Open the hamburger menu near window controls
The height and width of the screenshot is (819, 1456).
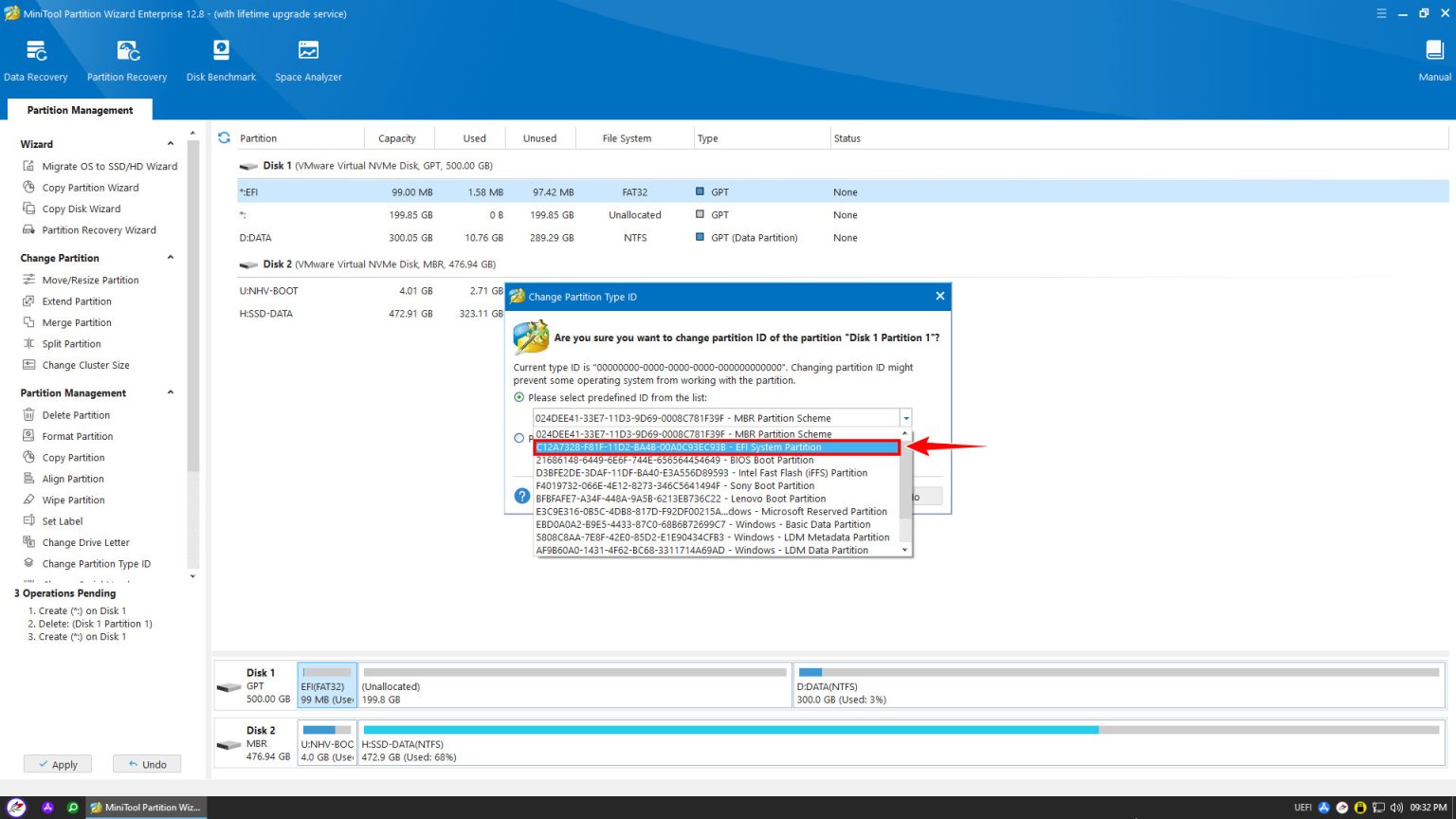(1381, 13)
